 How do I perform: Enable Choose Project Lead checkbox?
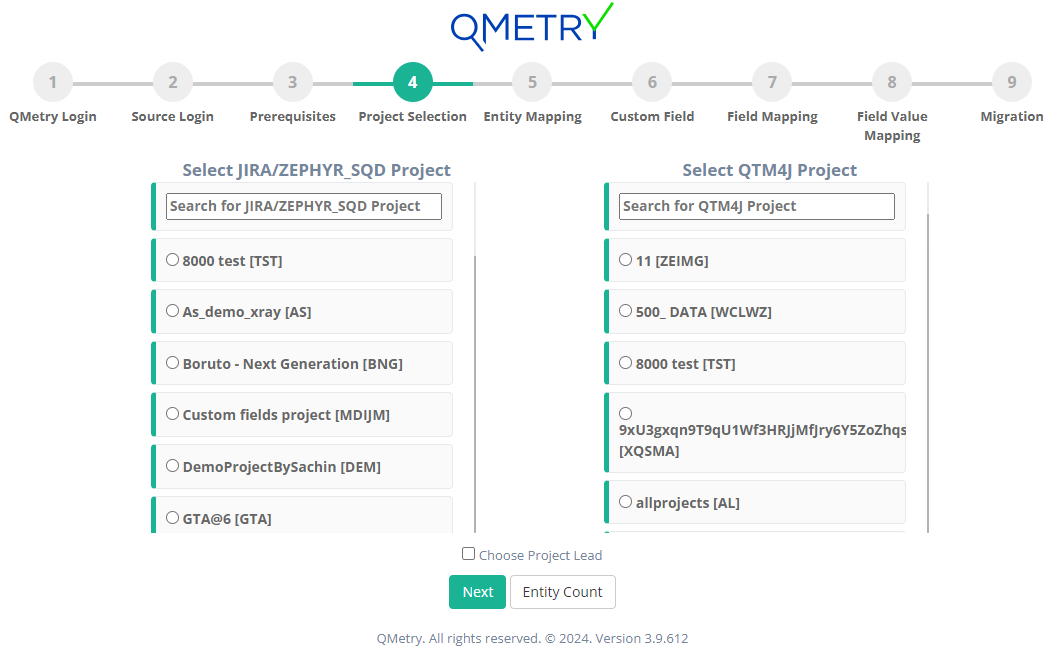469,554
